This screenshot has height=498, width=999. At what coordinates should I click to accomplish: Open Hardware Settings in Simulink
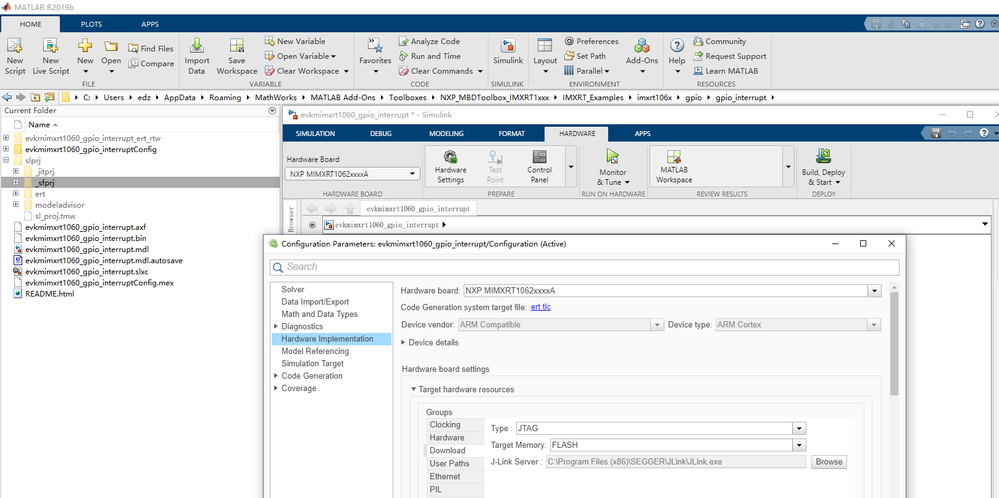[x=450, y=167]
